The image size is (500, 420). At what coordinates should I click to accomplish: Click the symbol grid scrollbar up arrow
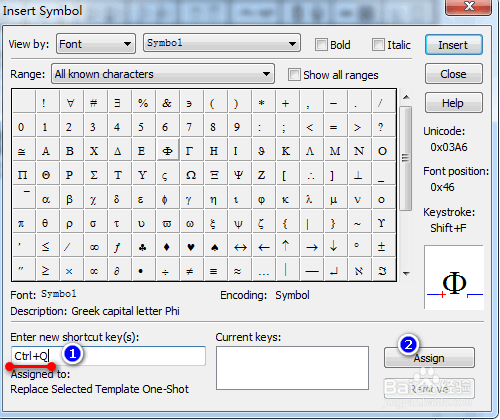coord(406,97)
